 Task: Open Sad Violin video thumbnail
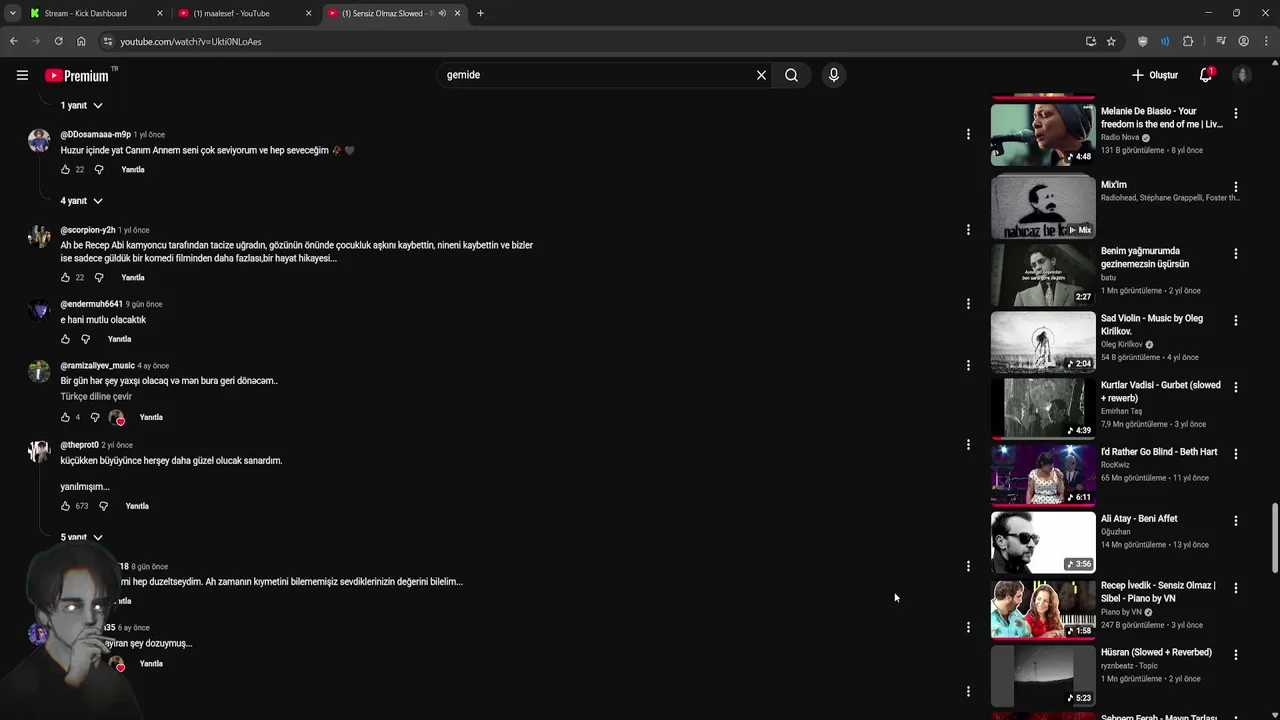(x=1043, y=342)
